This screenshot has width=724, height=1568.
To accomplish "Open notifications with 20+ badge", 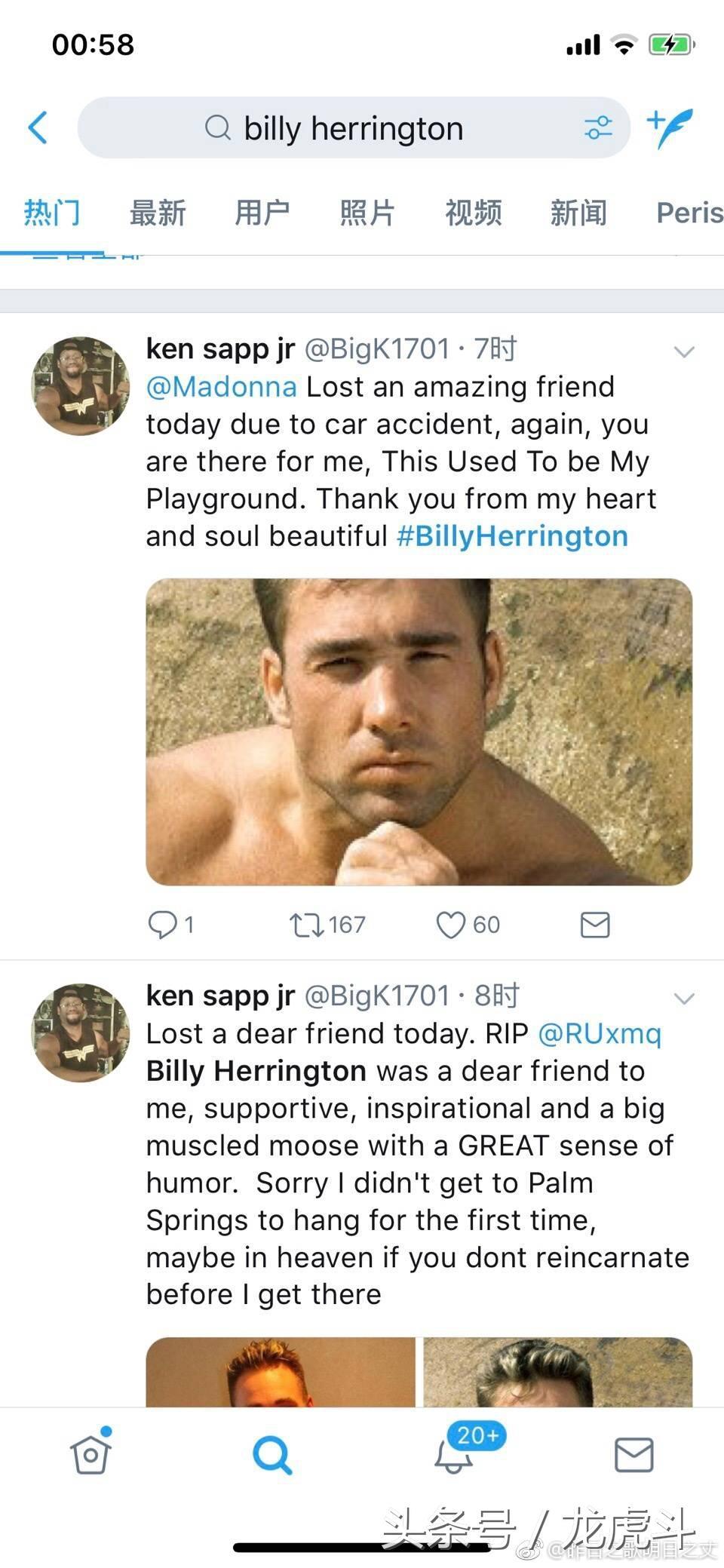I will click(x=454, y=1453).
